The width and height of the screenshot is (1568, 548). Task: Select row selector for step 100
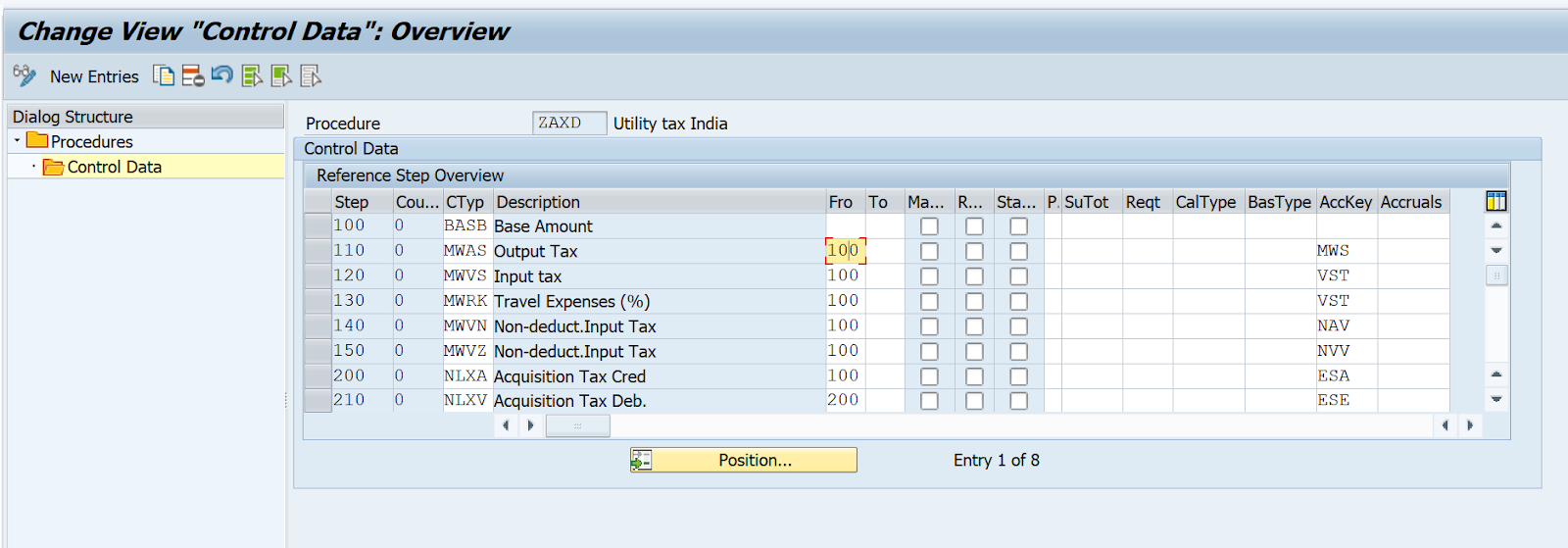pyautogui.click(x=318, y=225)
